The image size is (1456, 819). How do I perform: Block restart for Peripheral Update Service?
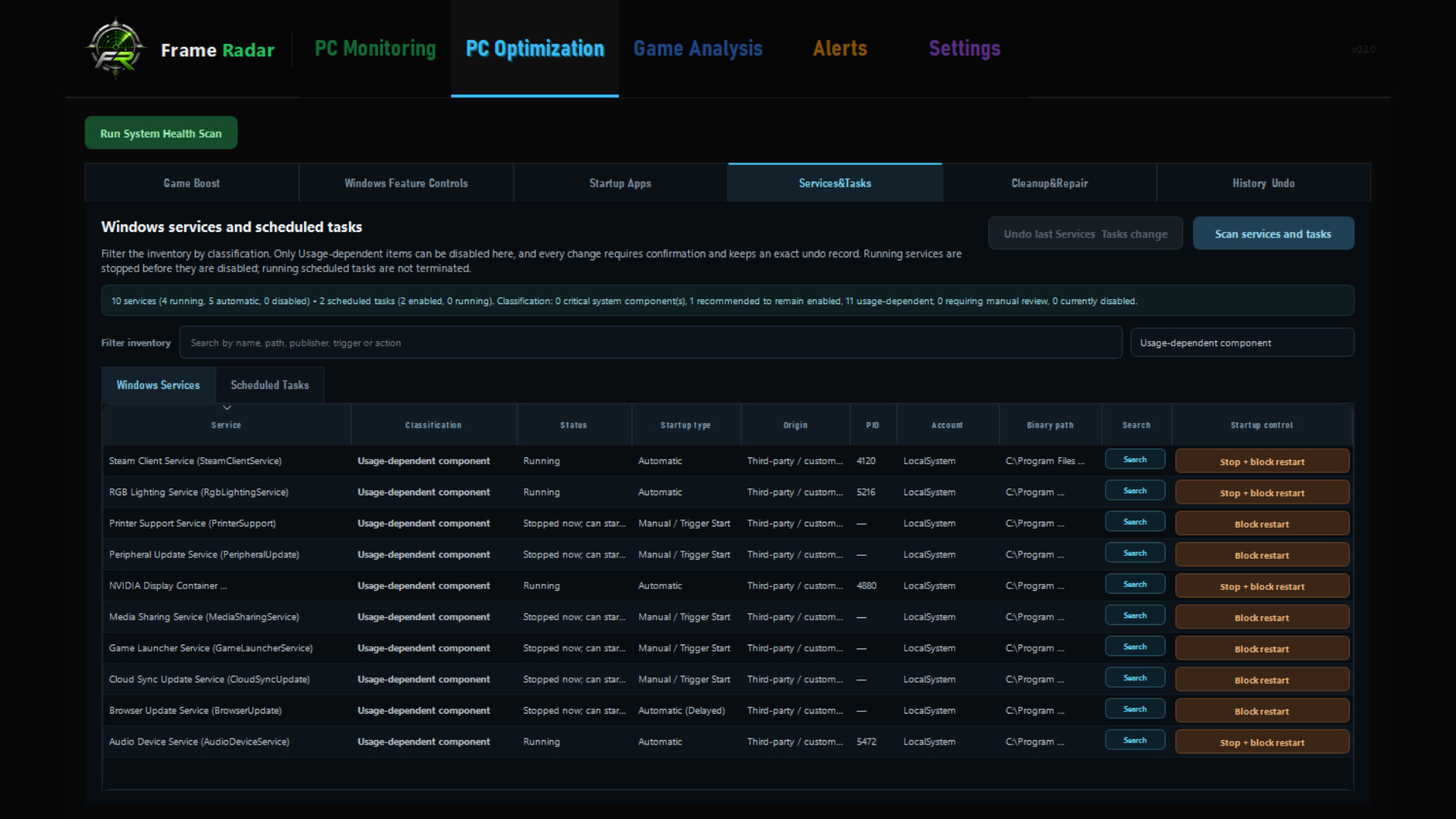[x=1262, y=554]
